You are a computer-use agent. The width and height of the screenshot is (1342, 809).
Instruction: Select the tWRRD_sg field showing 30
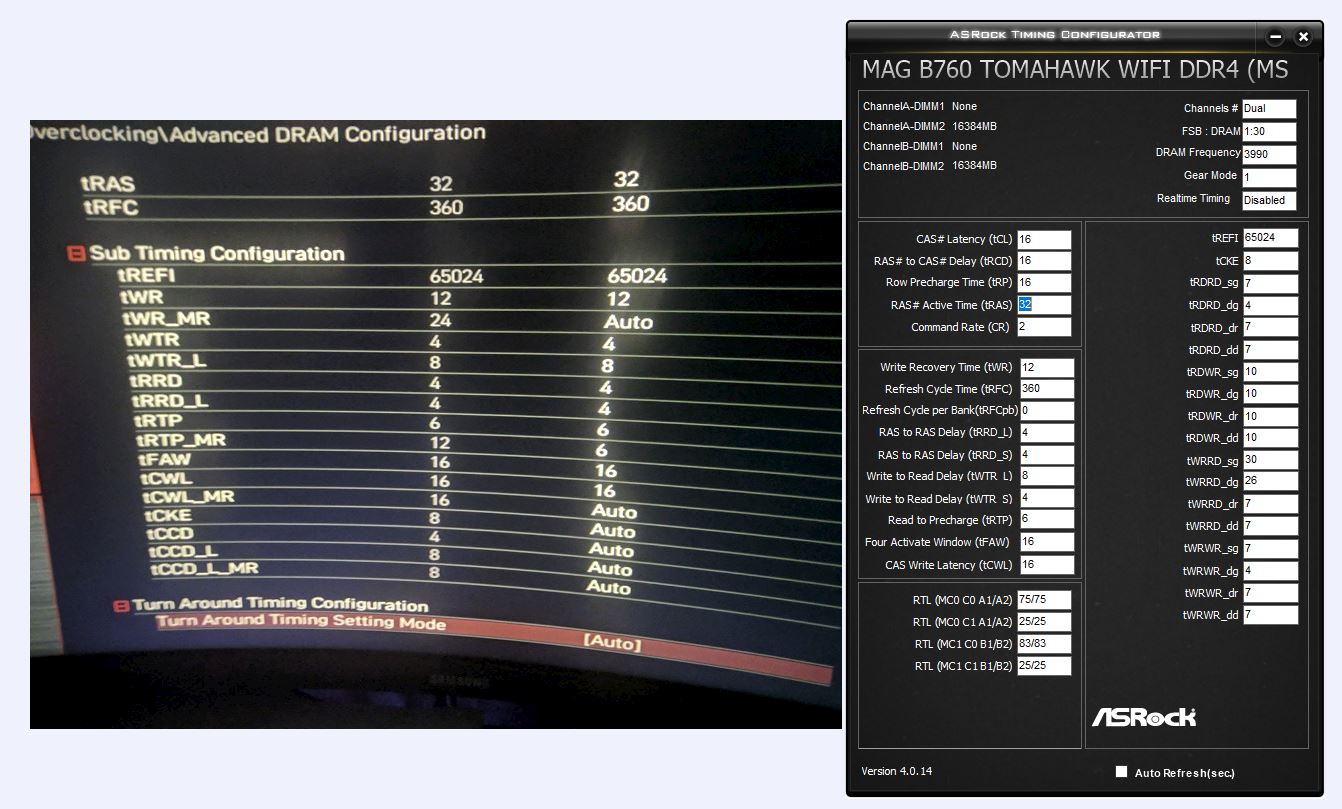coord(1270,460)
